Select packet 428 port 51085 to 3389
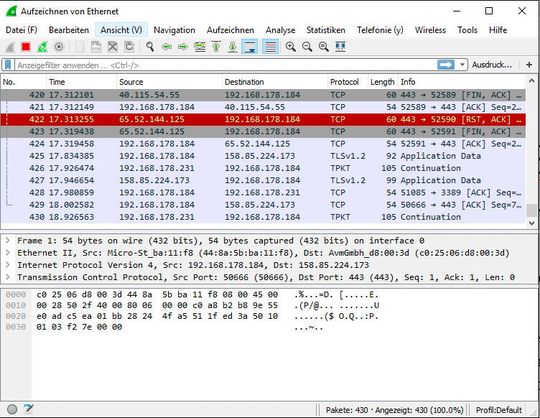Image resolution: width=540 pixels, height=418 pixels. coord(263,192)
